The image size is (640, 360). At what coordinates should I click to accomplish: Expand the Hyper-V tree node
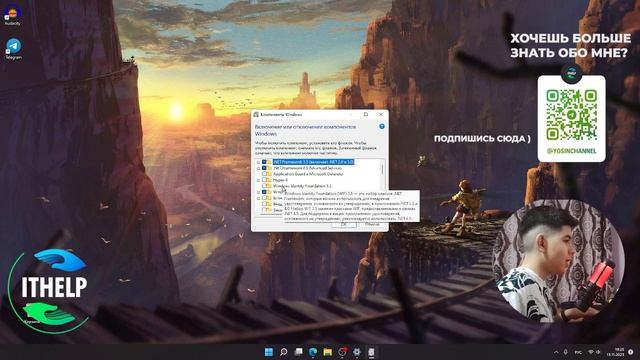point(258,180)
